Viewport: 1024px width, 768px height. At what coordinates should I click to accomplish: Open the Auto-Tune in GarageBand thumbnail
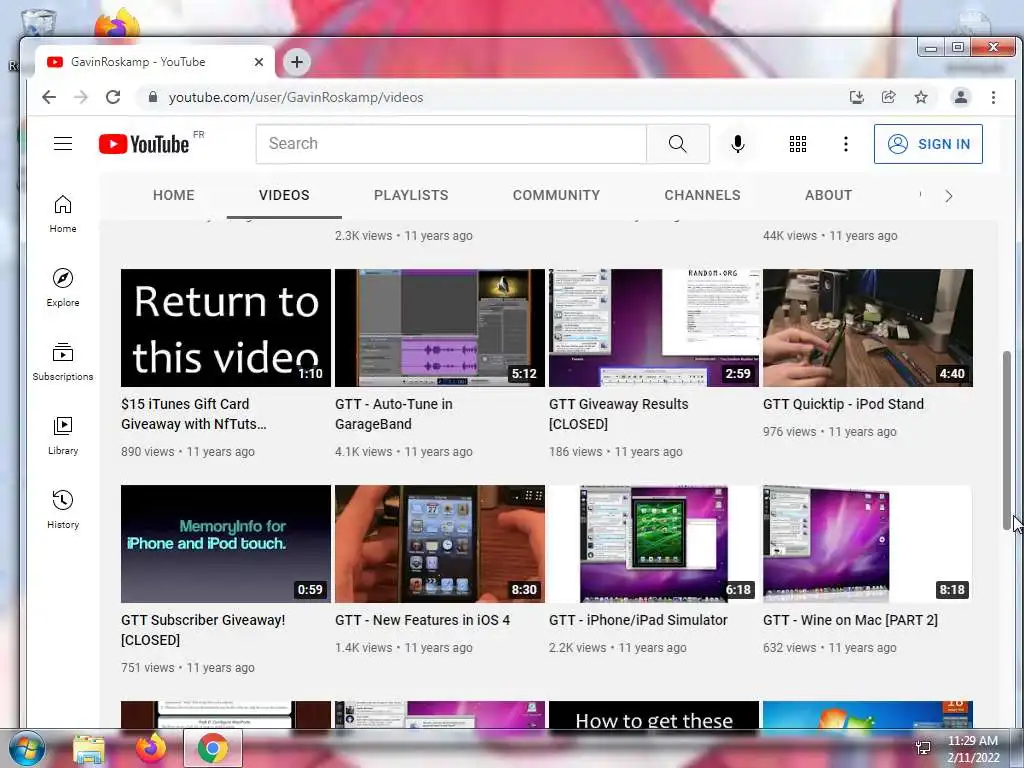[x=440, y=328]
